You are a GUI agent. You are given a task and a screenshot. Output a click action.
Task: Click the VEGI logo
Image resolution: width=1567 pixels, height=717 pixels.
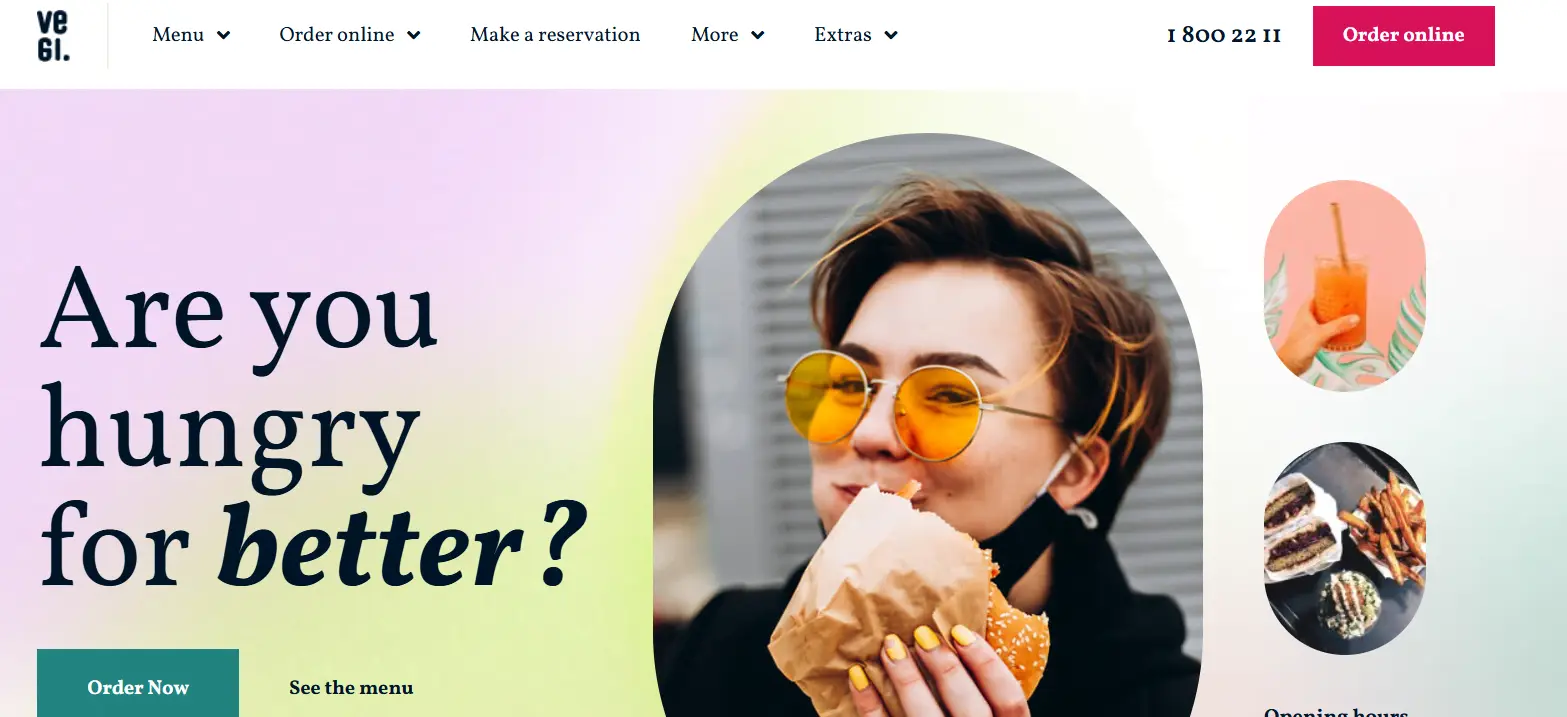click(x=54, y=37)
